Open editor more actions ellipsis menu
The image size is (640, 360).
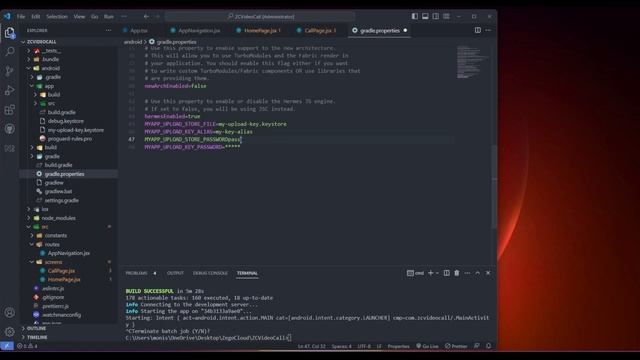(488, 30)
